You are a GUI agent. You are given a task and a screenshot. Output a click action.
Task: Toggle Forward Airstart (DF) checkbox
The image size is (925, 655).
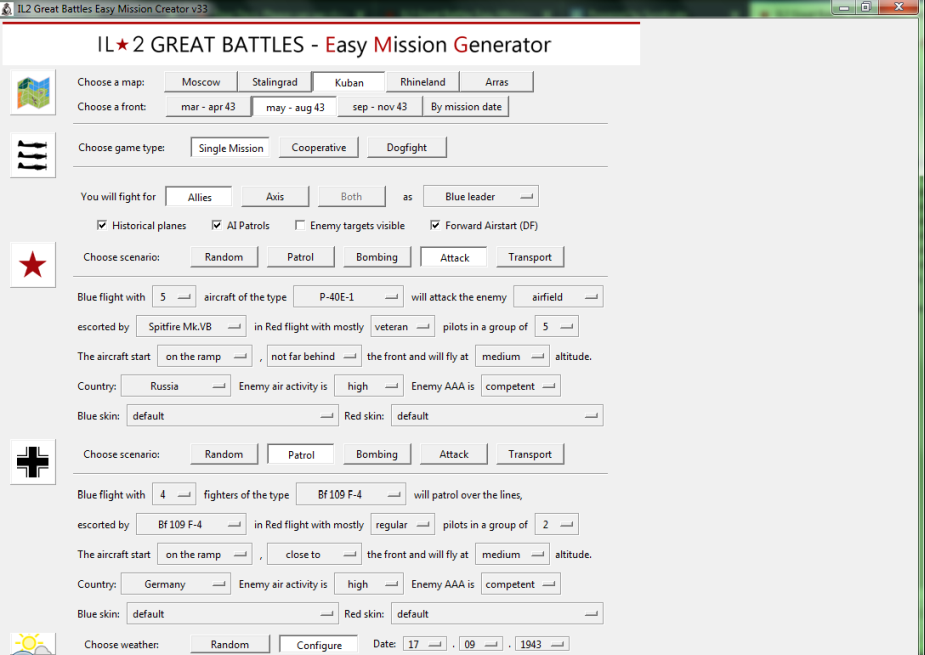[x=435, y=225]
